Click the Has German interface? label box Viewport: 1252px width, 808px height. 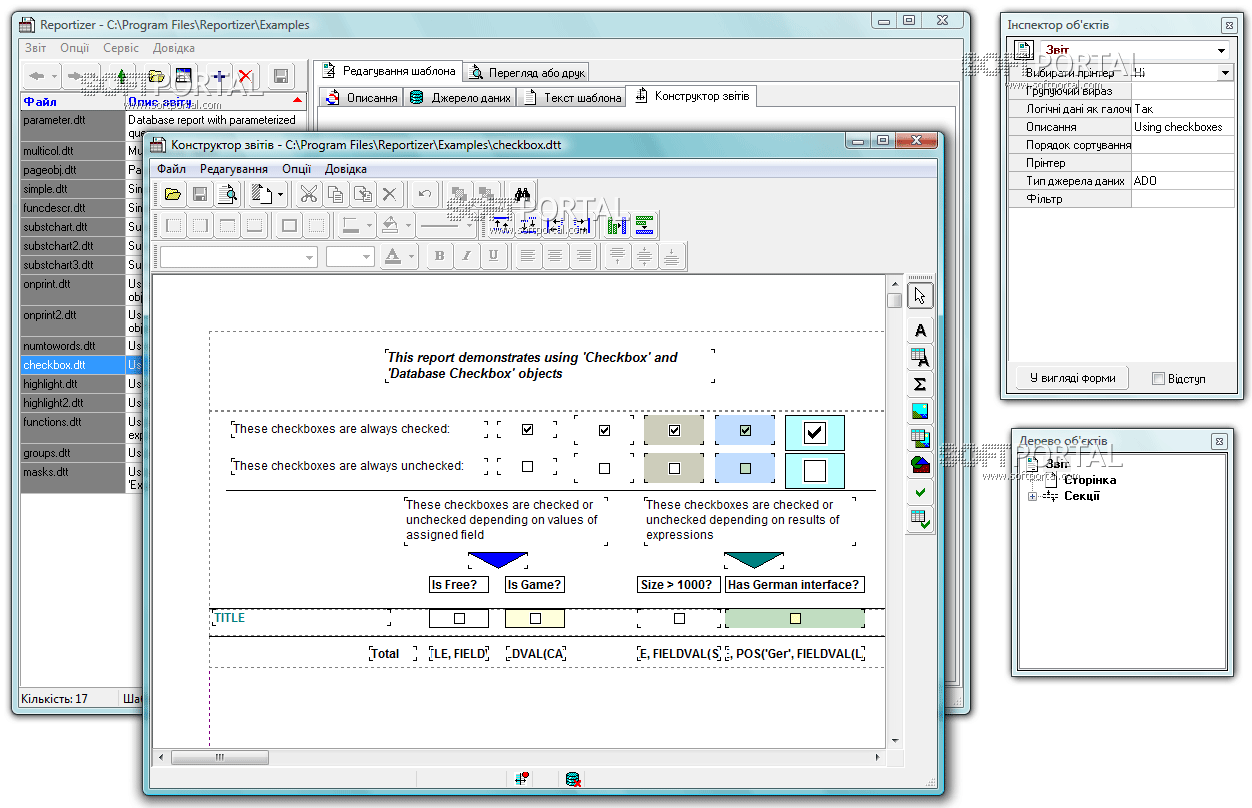click(x=794, y=585)
